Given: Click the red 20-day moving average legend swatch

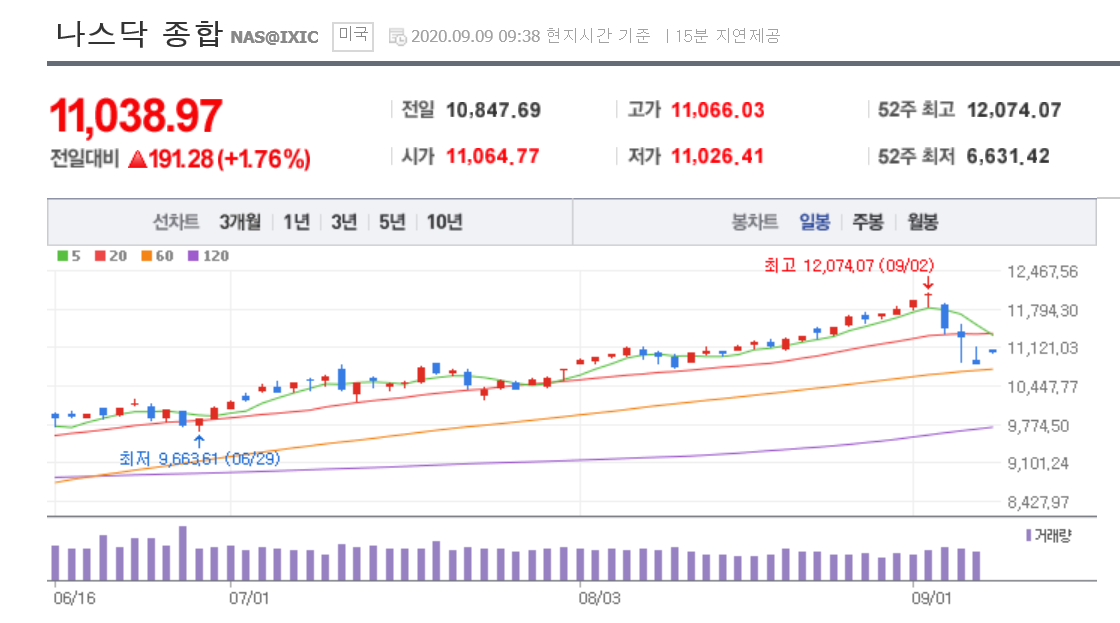Looking at the screenshot, I should click(100, 256).
